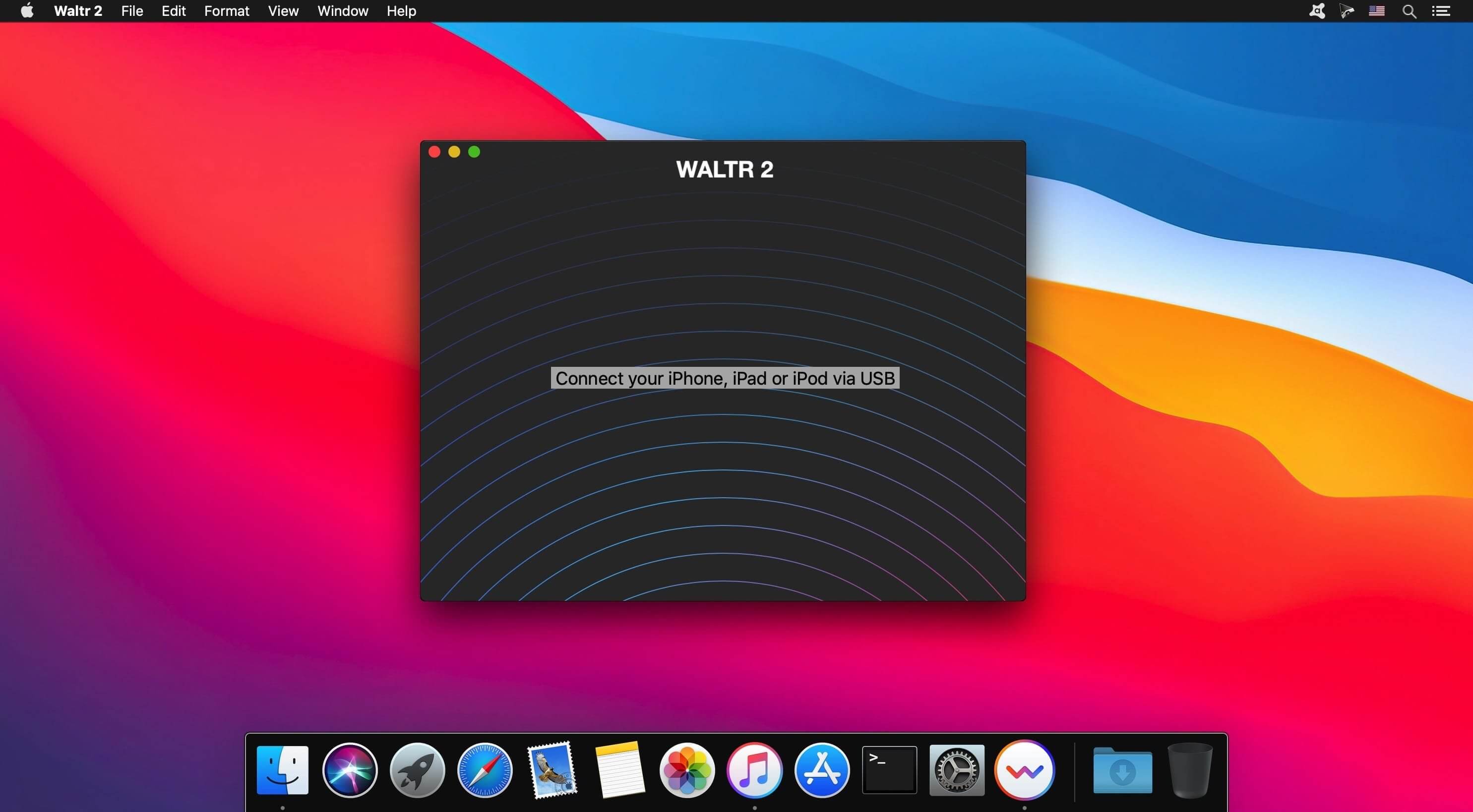Open the Mail stamp icon in Dock
The image size is (1473, 812).
[552, 770]
